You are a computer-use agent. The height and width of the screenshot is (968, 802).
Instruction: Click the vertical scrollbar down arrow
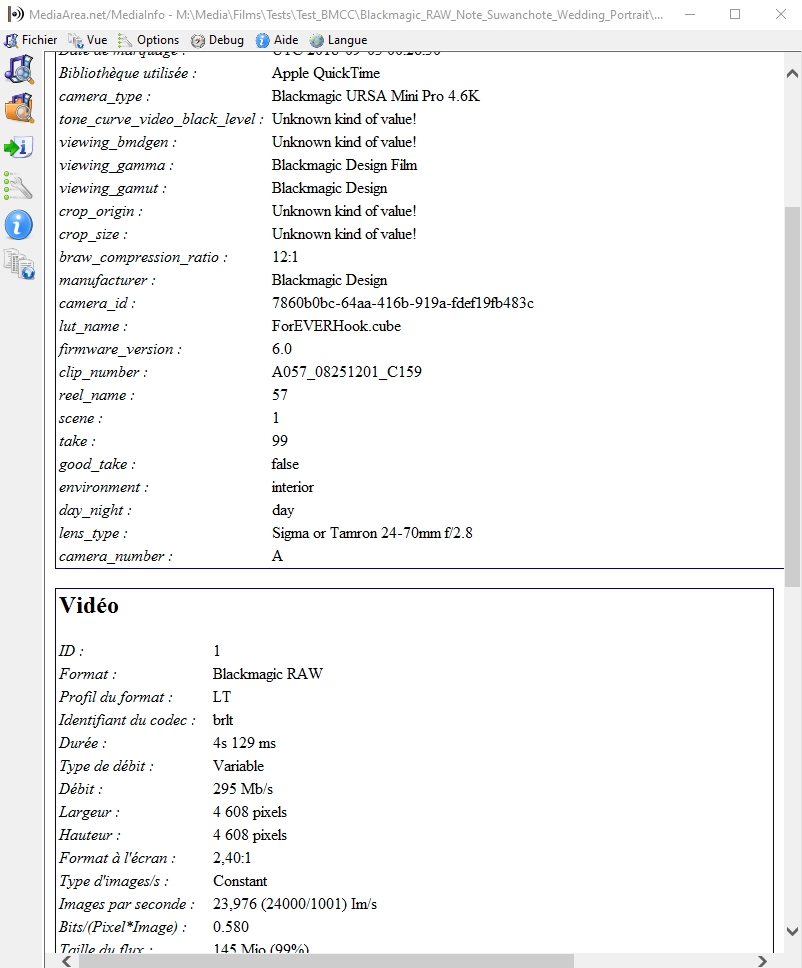793,932
